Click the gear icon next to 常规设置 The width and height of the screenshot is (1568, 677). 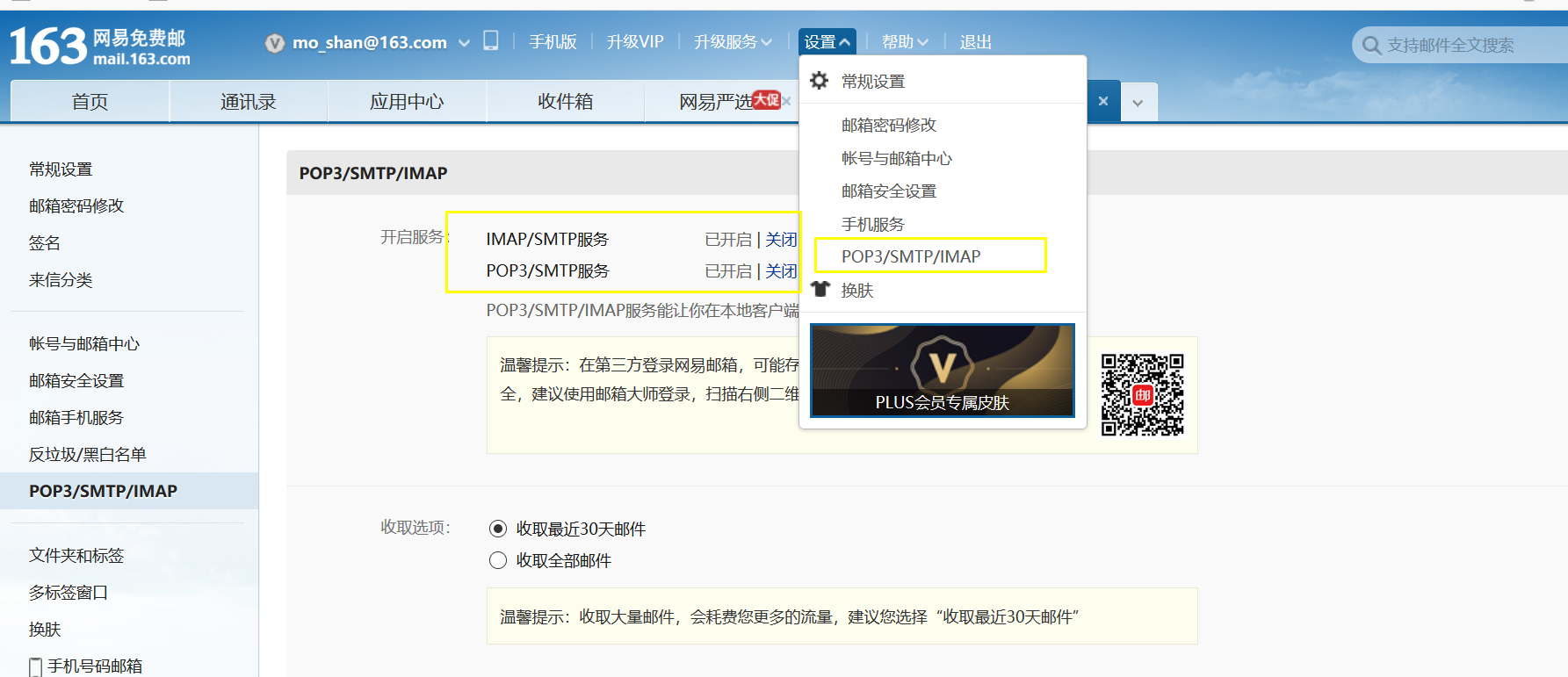[x=820, y=81]
